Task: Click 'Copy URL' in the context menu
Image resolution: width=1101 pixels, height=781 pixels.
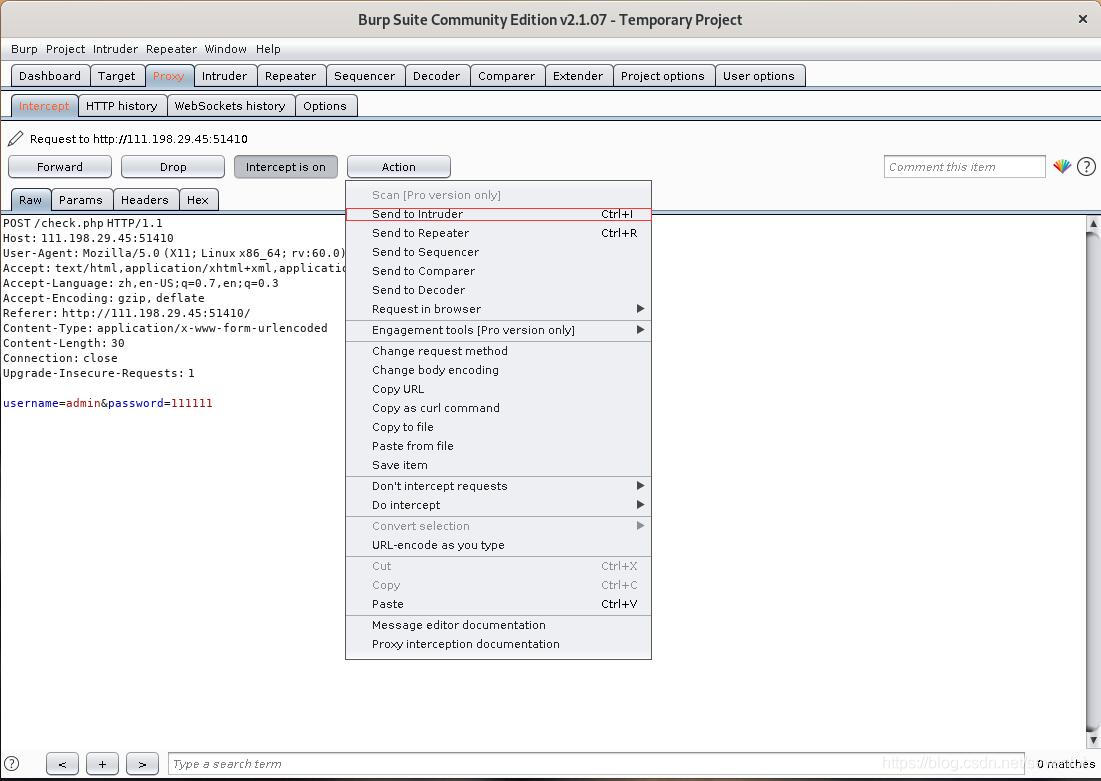Action: [x=499, y=389]
